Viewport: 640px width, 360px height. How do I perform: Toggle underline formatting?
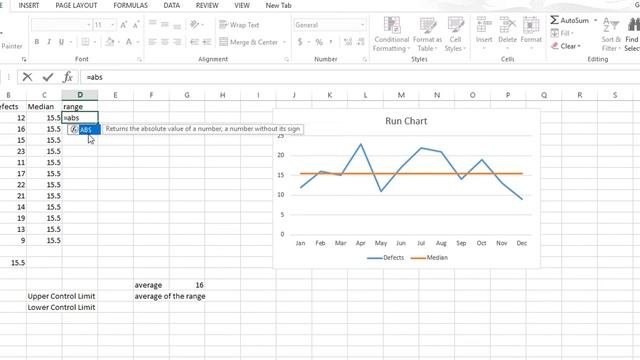(62, 42)
